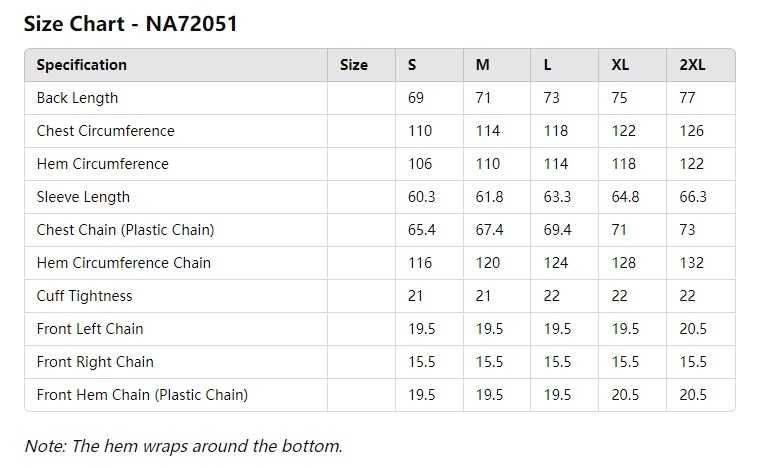This screenshot has height=468, width=760.
Task: Click the Size Chart - NA72051 heading
Action: (130, 24)
